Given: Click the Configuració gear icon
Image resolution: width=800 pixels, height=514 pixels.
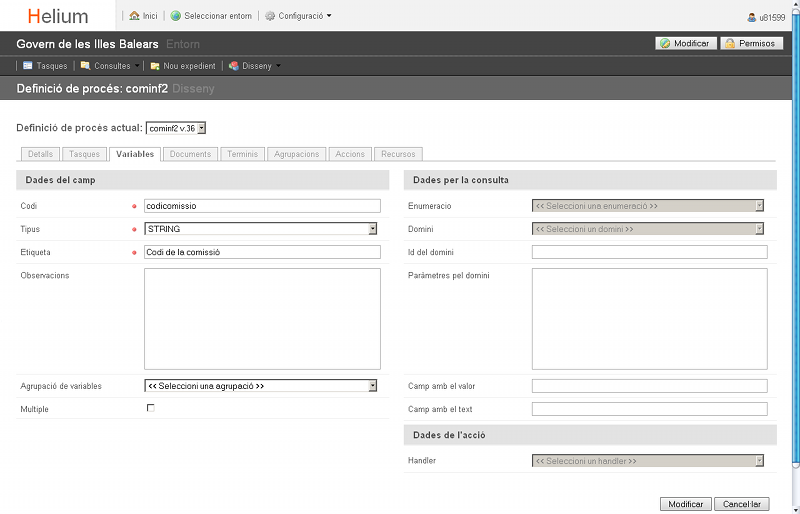Looking at the screenshot, I should pos(270,16).
